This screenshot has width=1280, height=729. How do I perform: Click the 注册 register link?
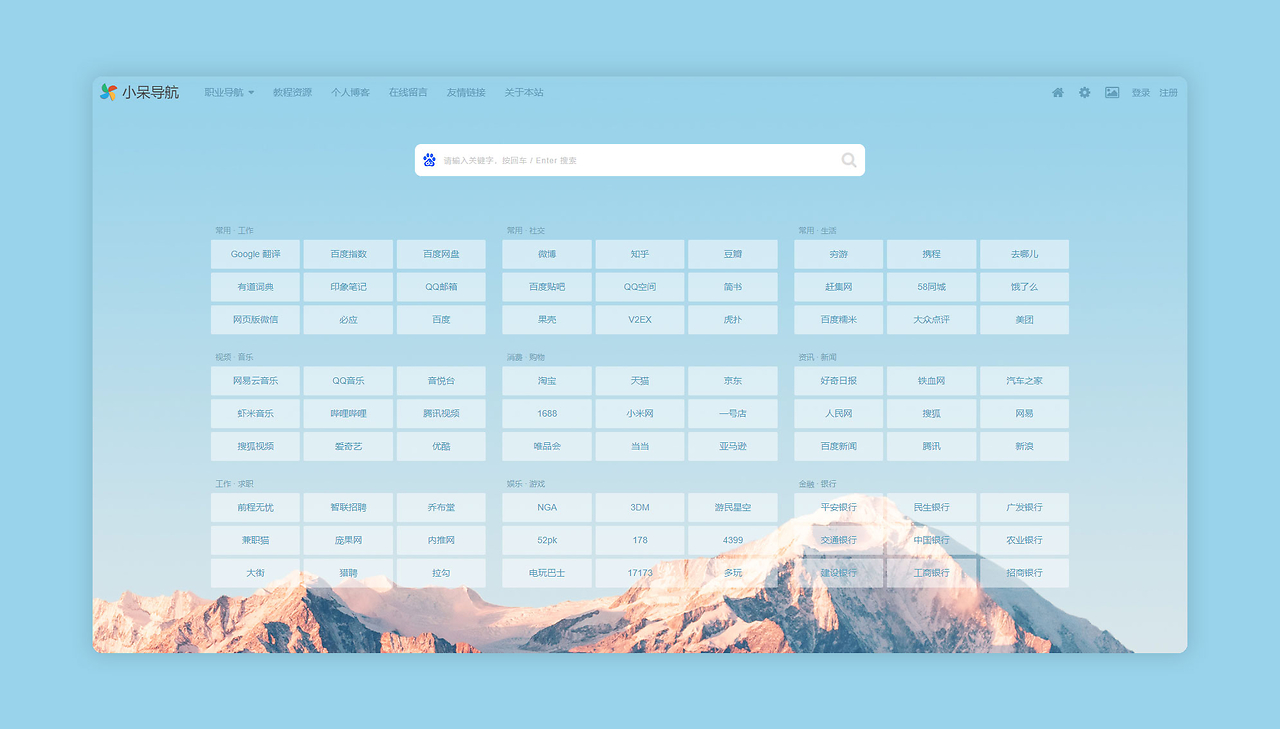coord(1168,93)
